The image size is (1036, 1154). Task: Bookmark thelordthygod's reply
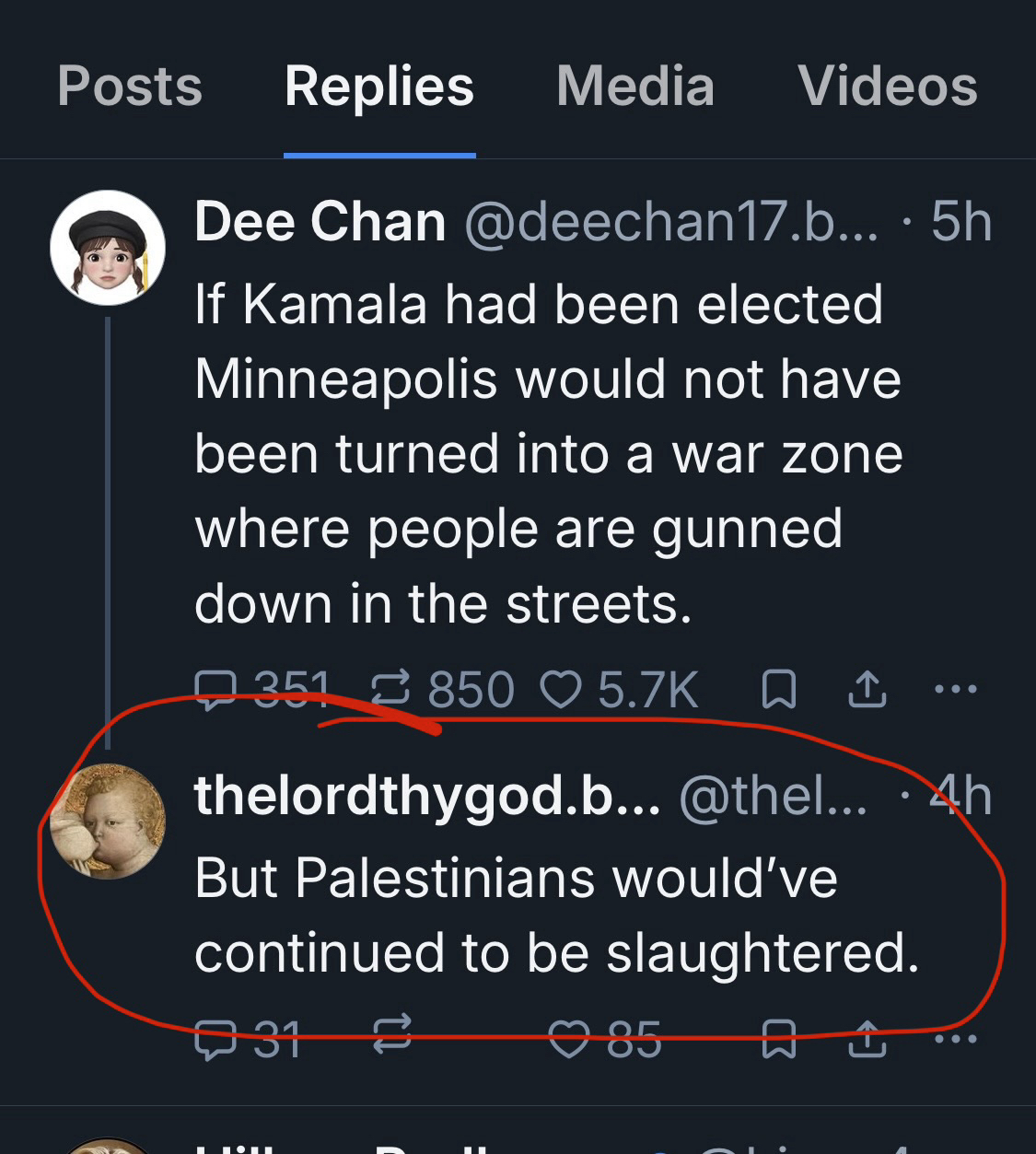coord(779,1040)
